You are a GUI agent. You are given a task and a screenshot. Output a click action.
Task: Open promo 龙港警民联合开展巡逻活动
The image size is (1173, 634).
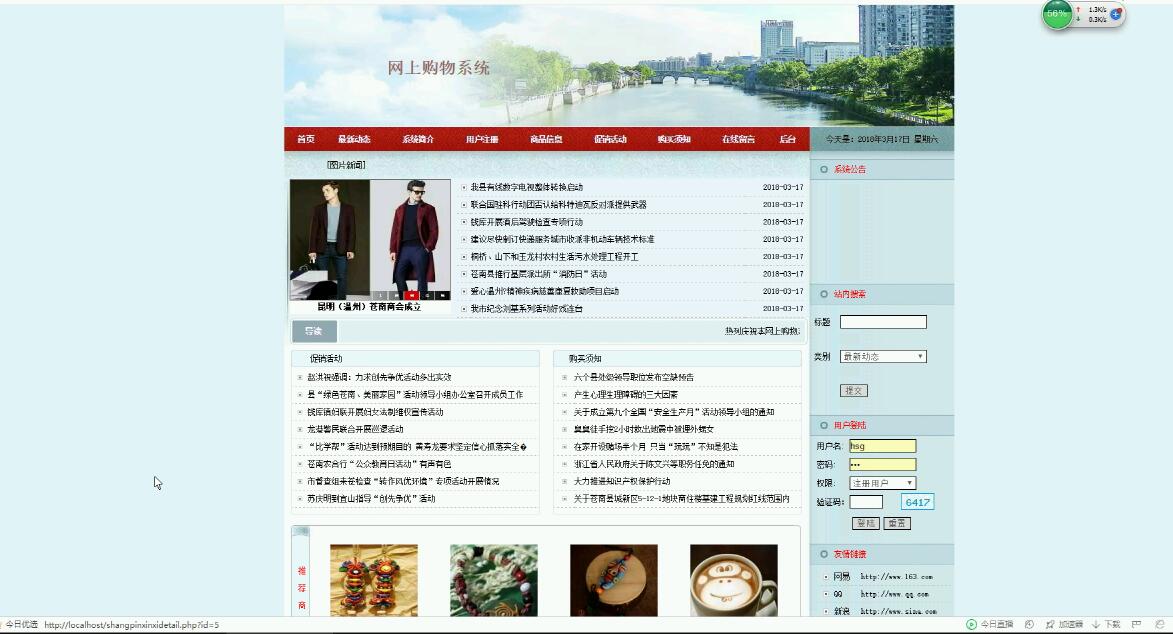pyautogui.click(x=355, y=429)
